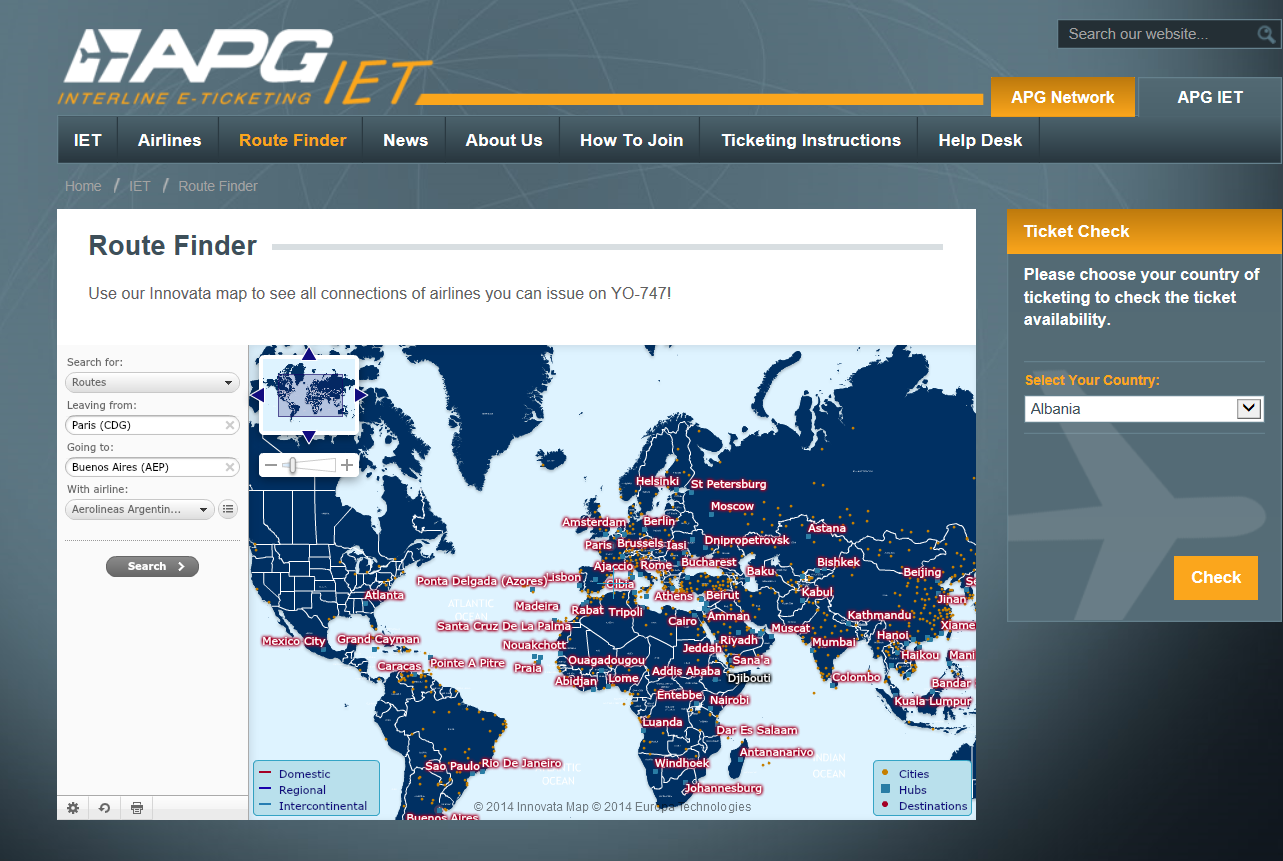Pan the map down with the bottom arrow

pos(309,436)
